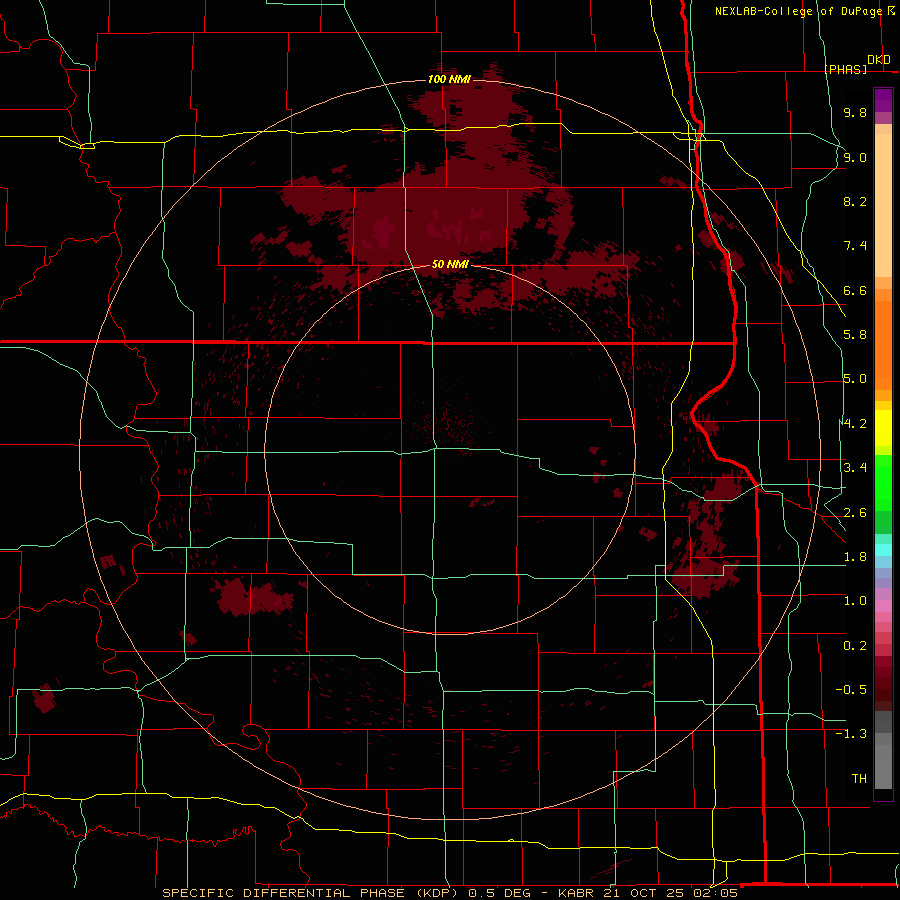900x900 pixels.
Task: Click the 4.2 legend value
Action: (855, 424)
